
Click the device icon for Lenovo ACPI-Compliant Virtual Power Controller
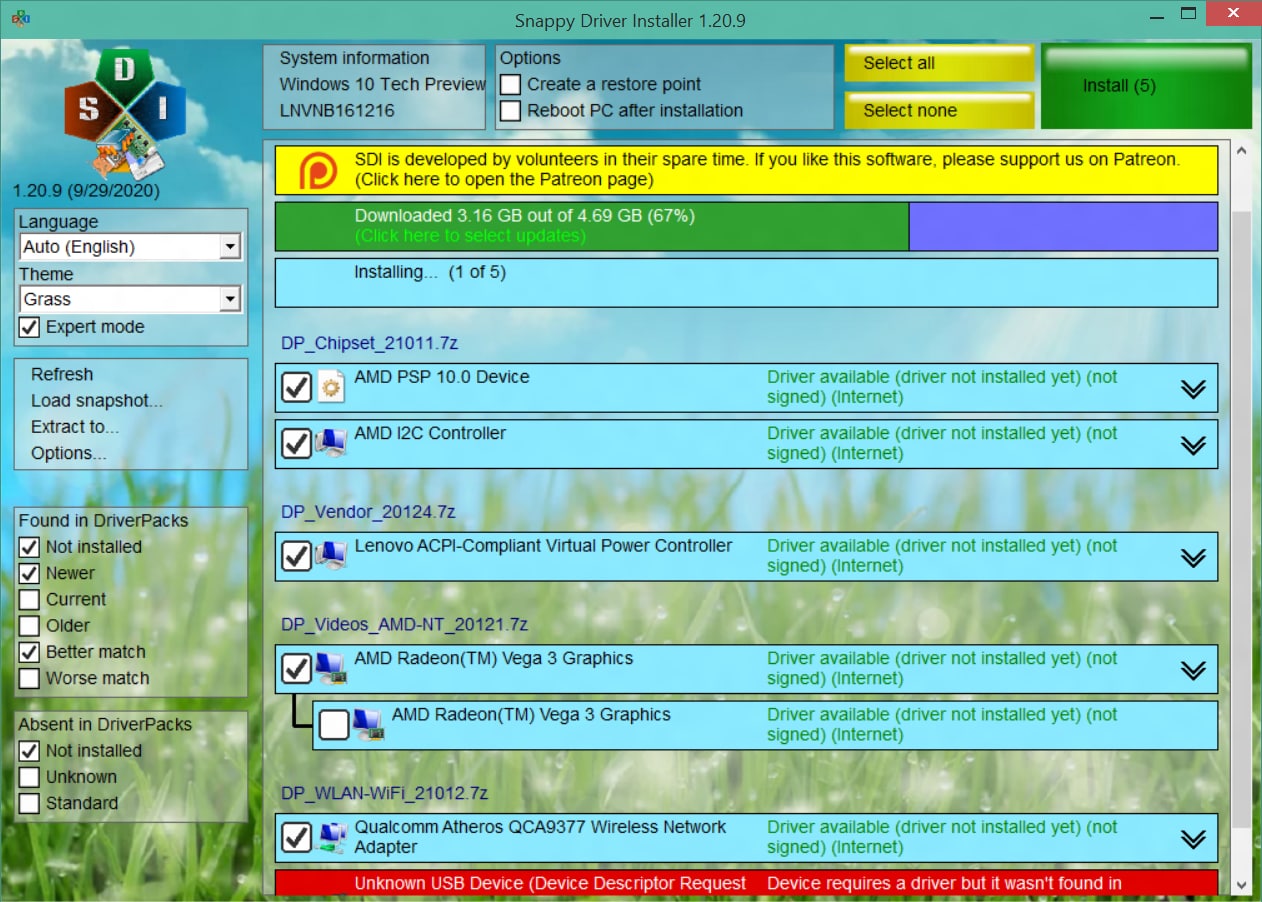click(331, 556)
